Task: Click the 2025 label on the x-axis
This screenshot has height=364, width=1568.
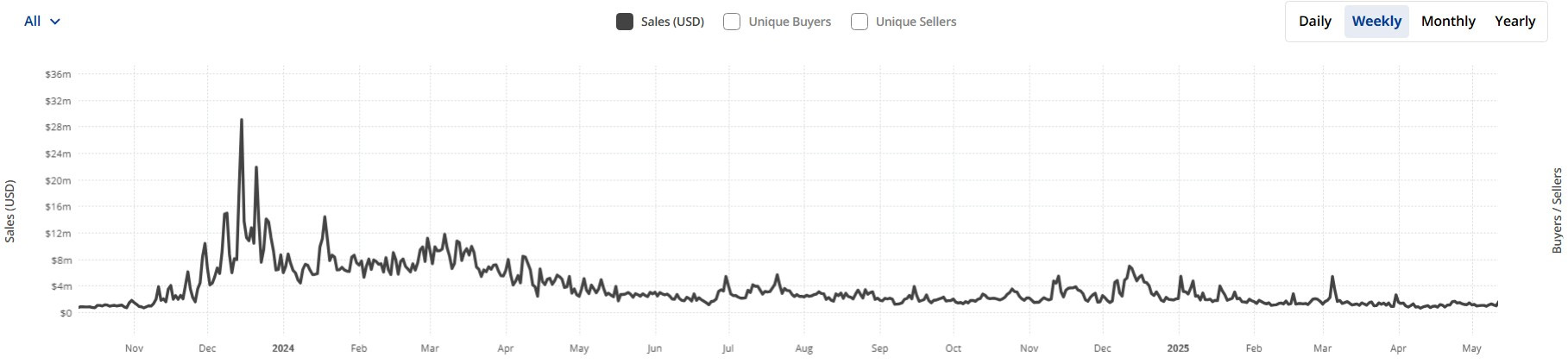Action: 1178,348
